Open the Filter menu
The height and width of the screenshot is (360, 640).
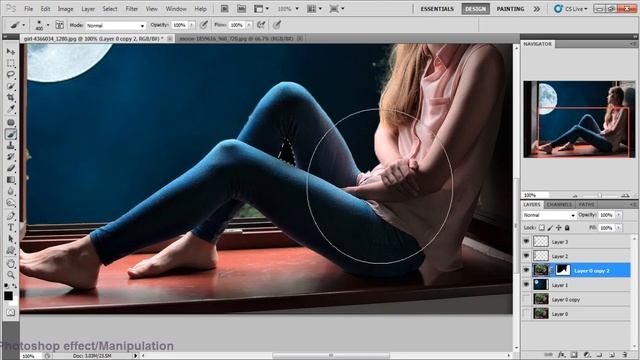click(x=131, y=9)
